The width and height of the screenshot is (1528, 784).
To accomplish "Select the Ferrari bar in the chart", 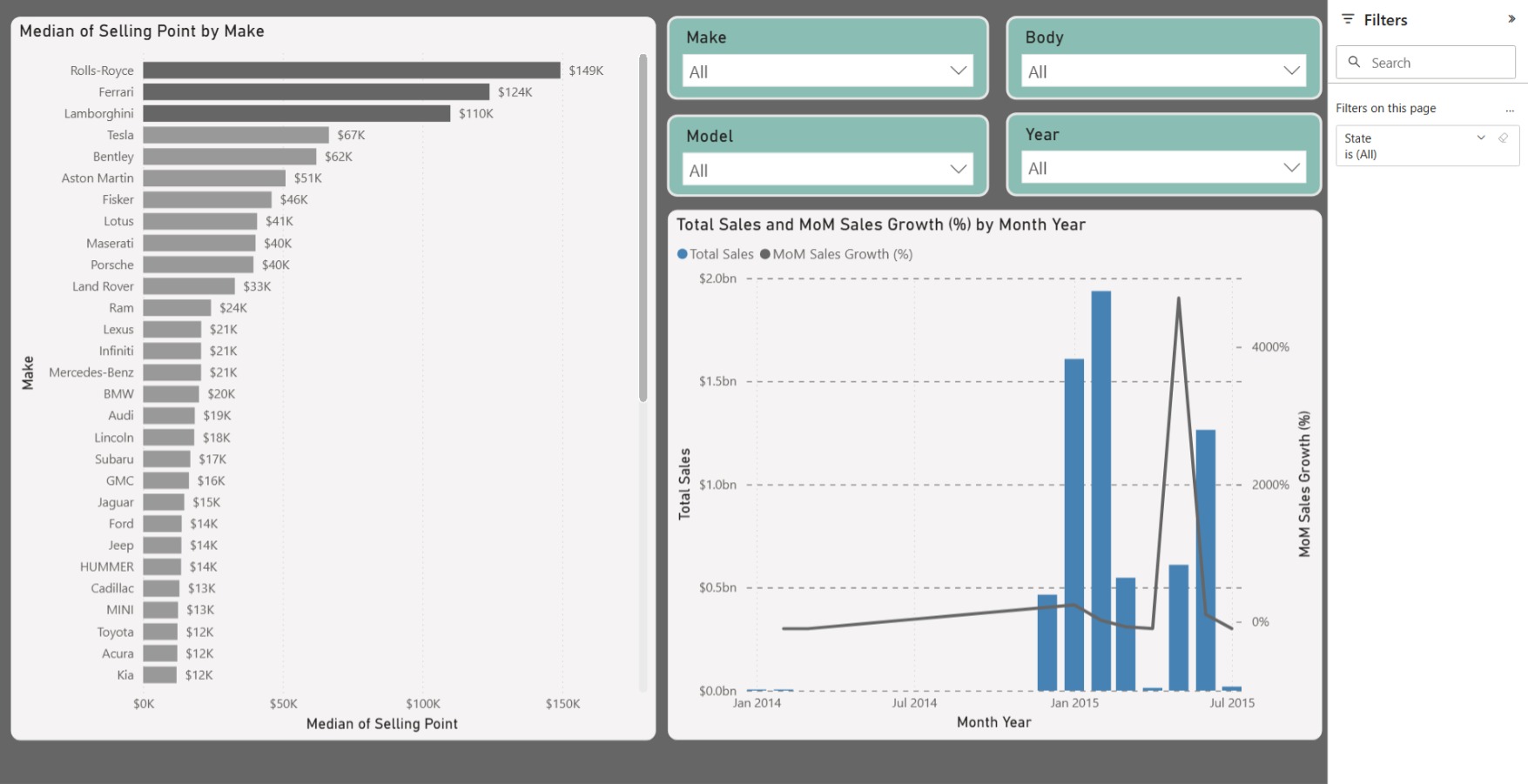I will [x=316, y=91].
